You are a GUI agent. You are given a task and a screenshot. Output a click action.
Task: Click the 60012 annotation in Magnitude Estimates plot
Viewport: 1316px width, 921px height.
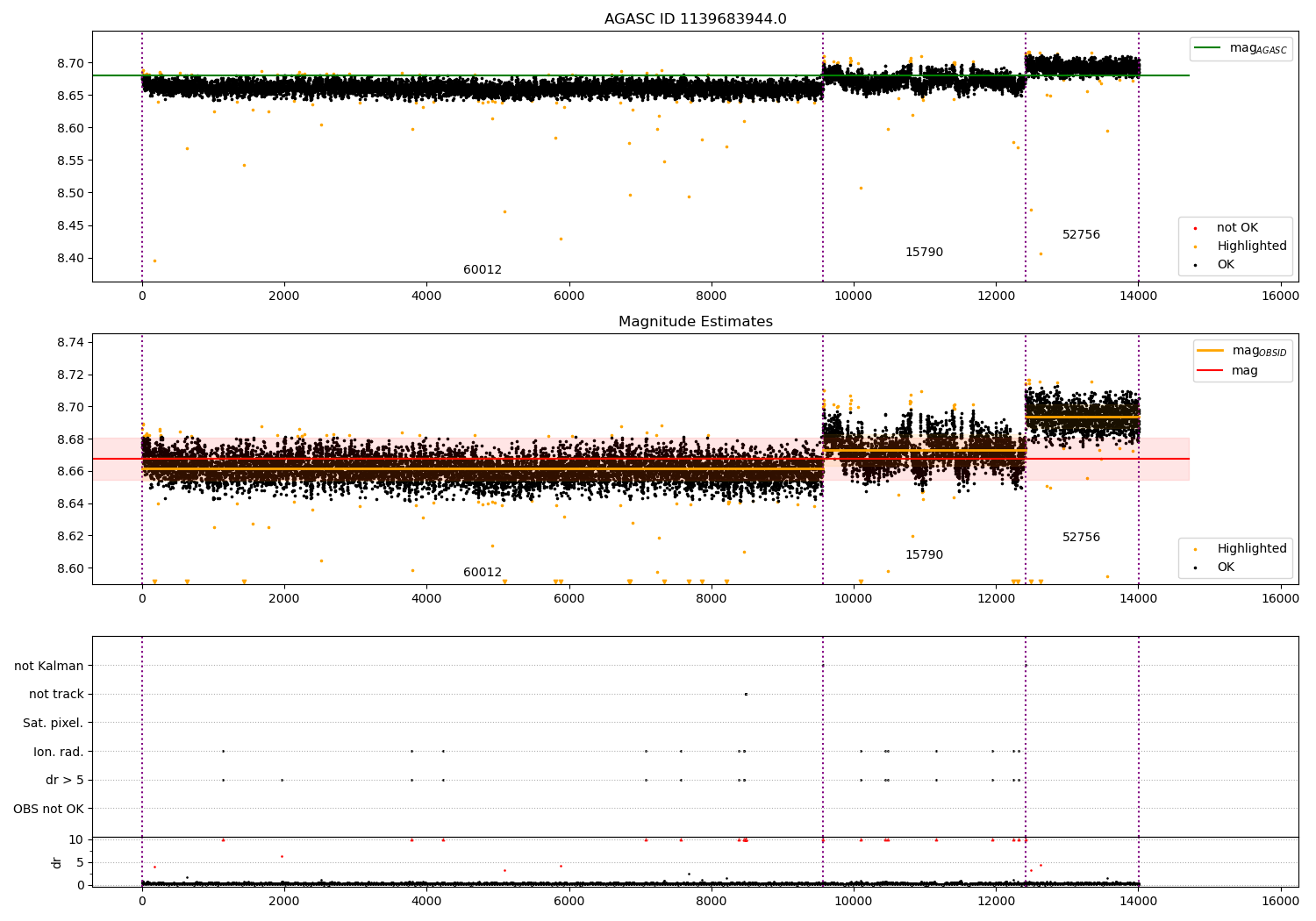[483, 573]
